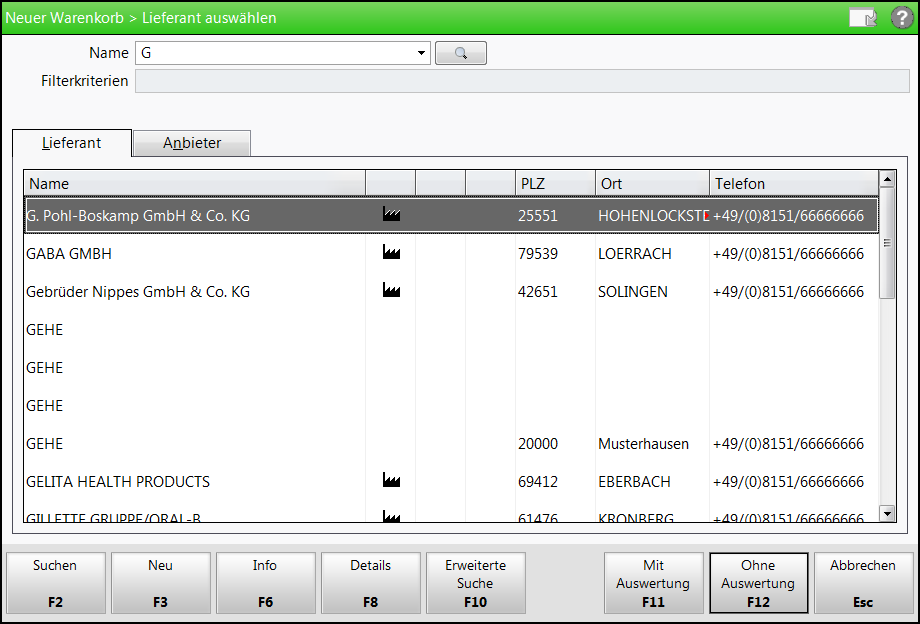Click postal code 69412

tap(537, 481)
